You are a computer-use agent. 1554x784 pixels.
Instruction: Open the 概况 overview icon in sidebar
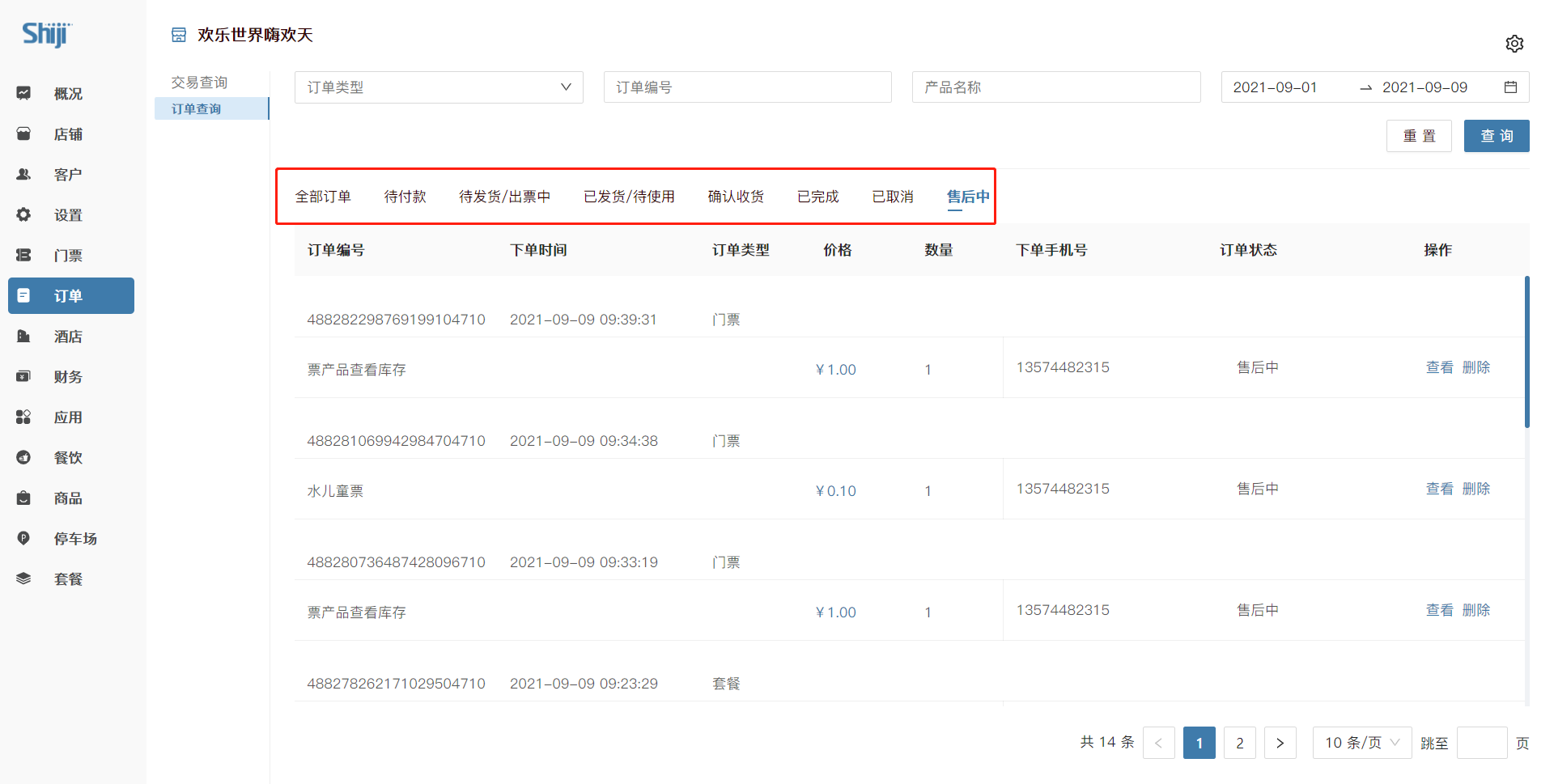[x=23, y=93]
